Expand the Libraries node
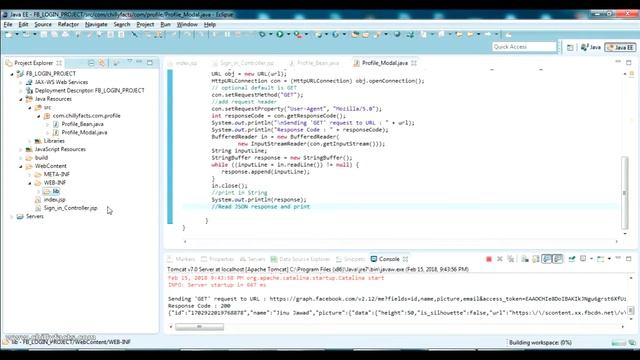 click(x=30, y=141)
